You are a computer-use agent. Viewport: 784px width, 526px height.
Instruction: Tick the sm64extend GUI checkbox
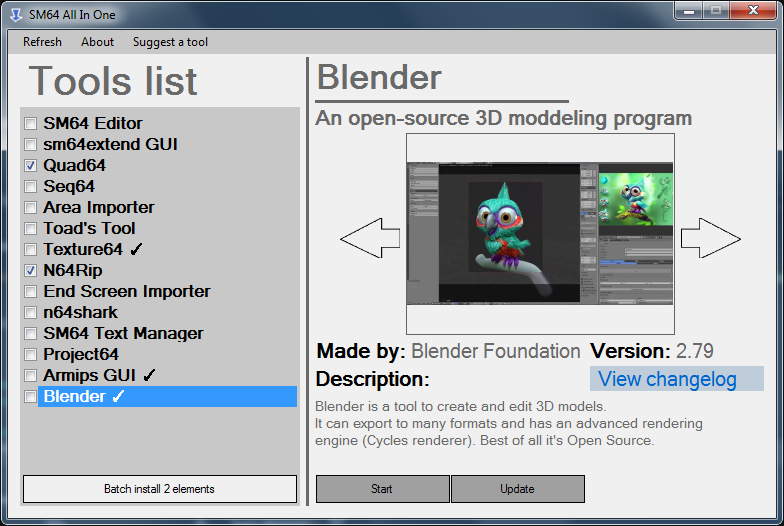[30, 144]
